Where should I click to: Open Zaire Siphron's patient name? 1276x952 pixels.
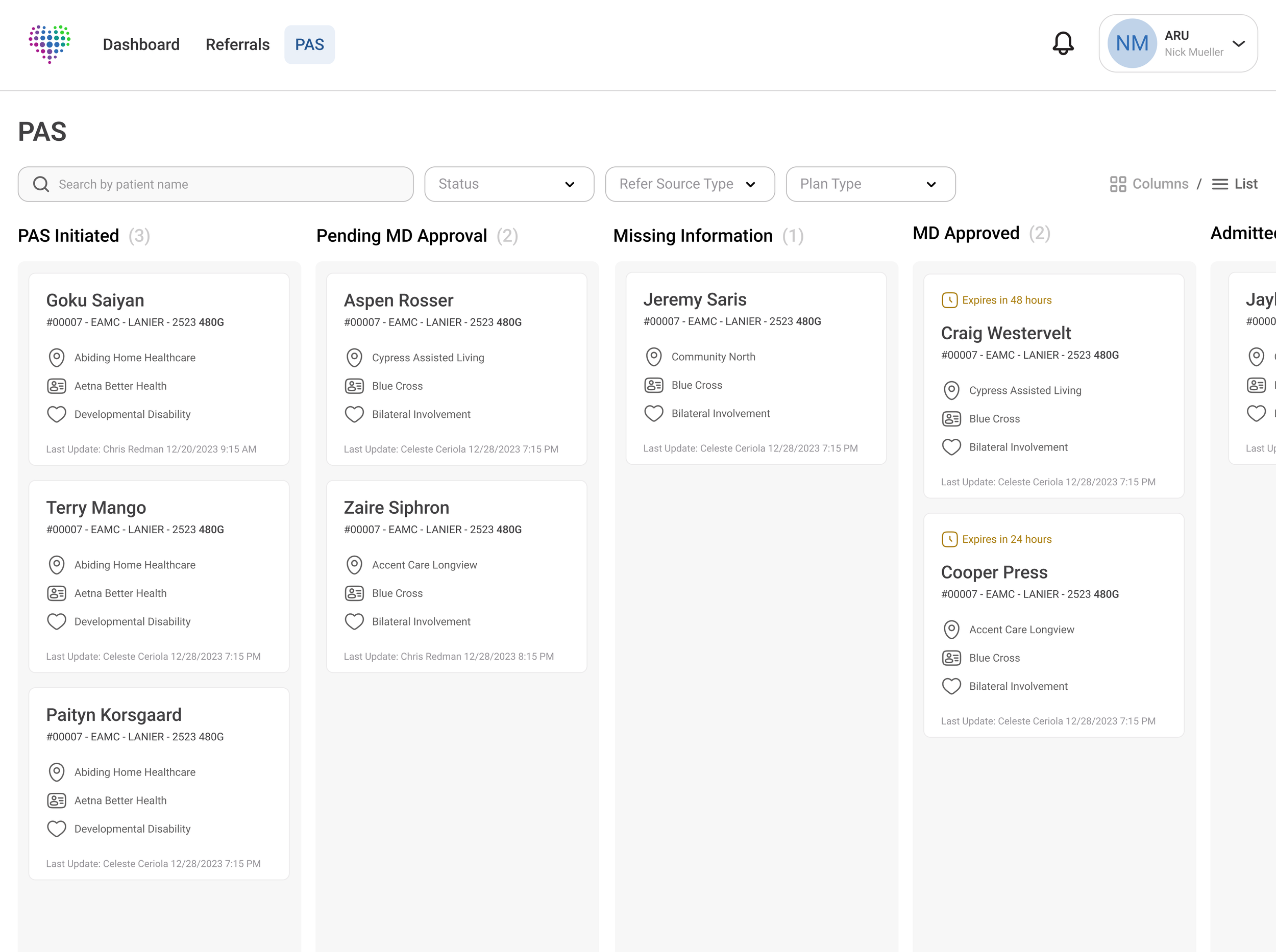click(396, 508)
